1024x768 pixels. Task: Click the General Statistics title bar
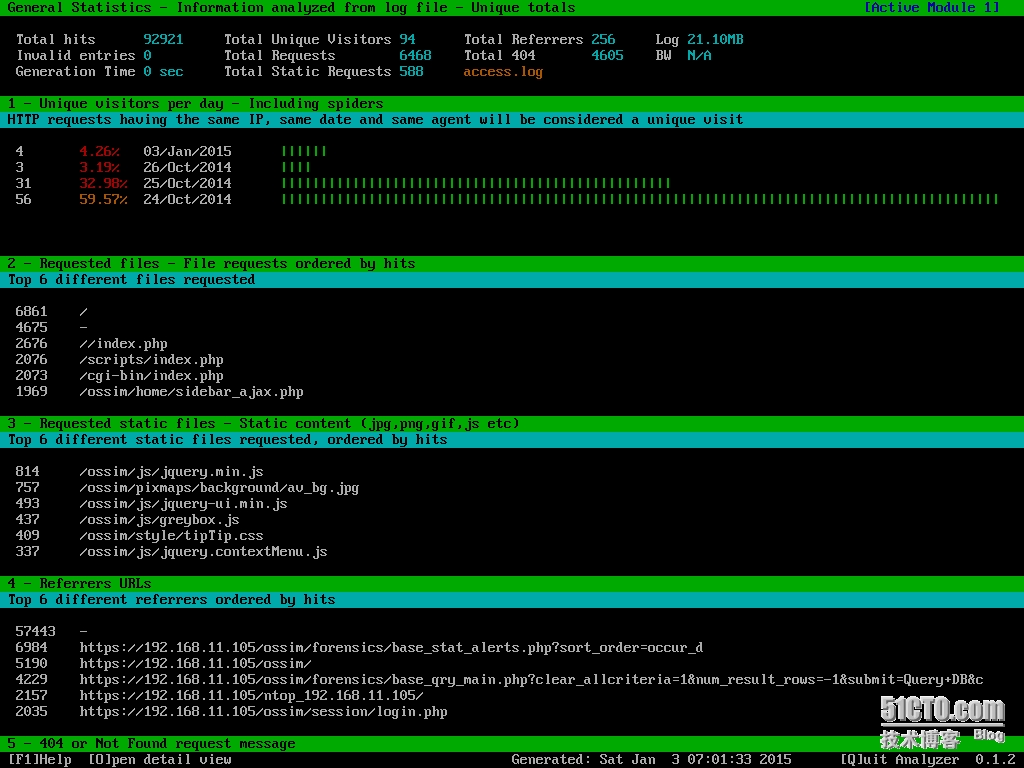pyautogui.click(x=512, y=8)
